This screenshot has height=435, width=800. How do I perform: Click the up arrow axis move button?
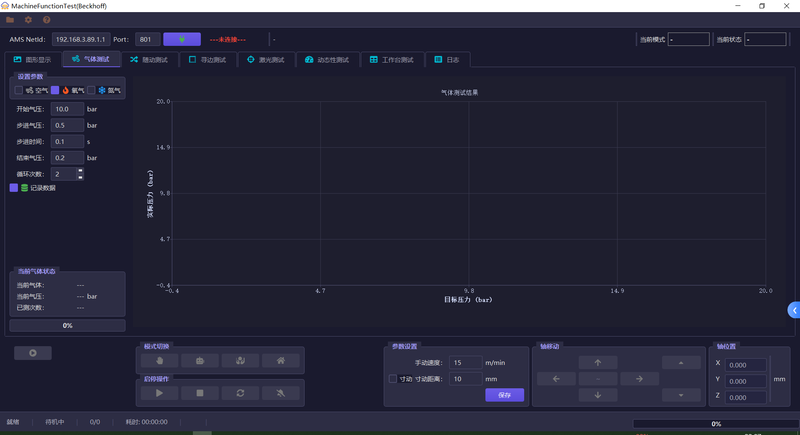(x=598, y=363)
